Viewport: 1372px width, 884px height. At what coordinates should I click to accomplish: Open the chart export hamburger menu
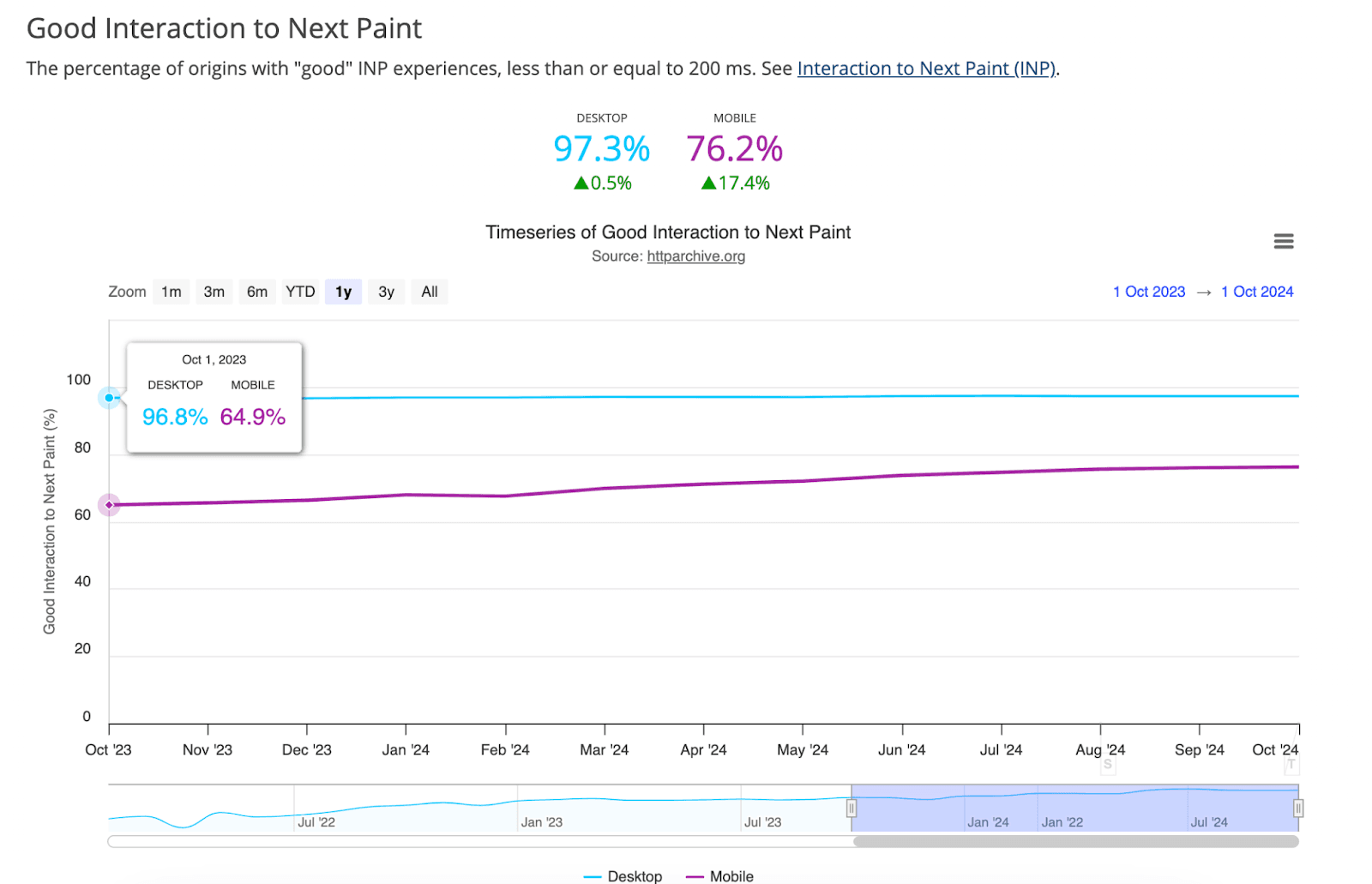[x=1283, y=241]
